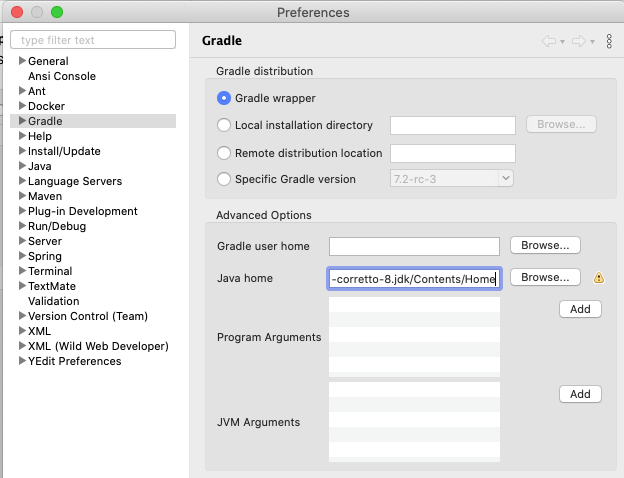Click Browse next to Gradle user home
This screenshot has width=624, height=478.
(x=545, y=245)
